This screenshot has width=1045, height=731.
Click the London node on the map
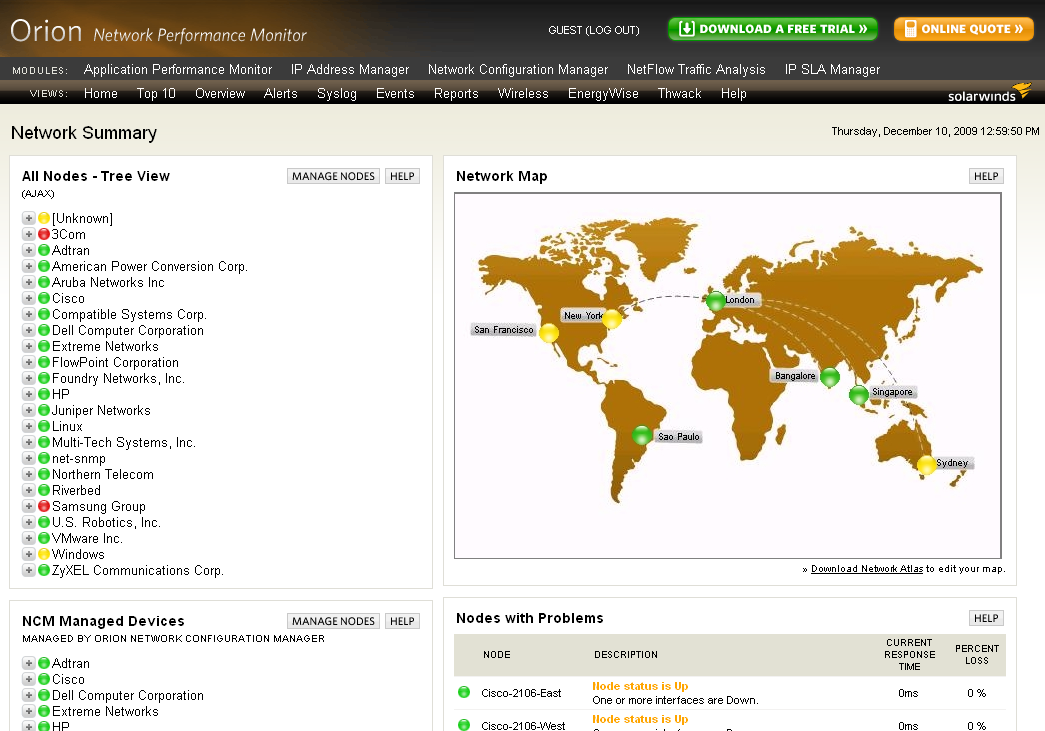[x=715, y=301]
